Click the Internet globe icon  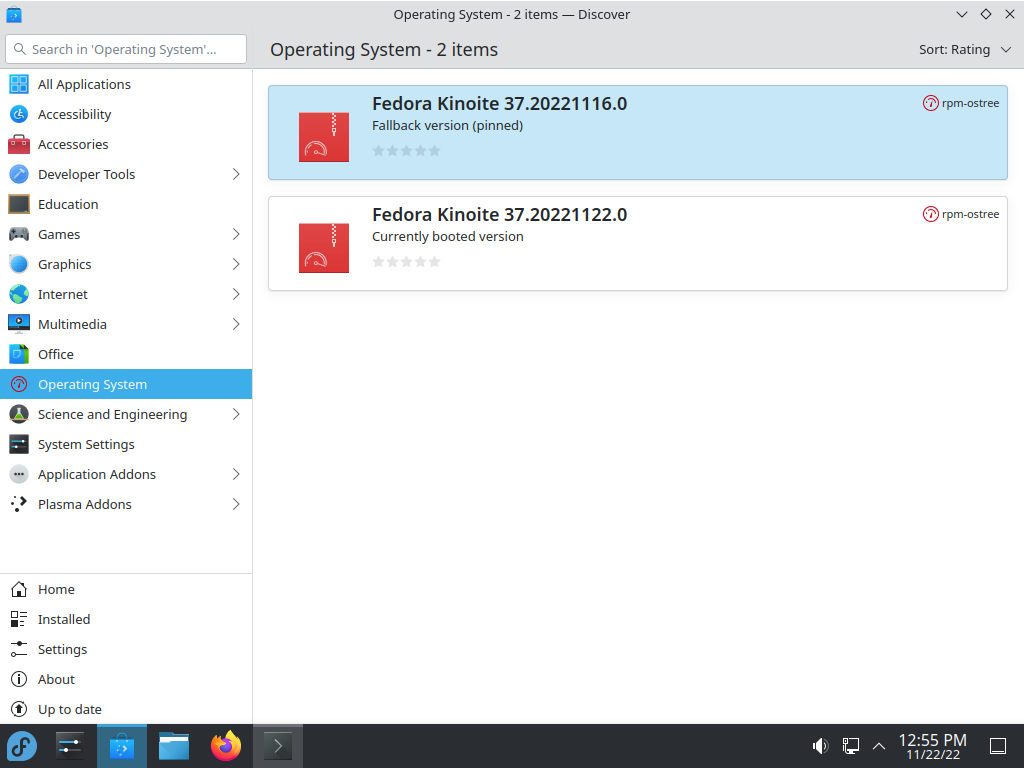tap(19, 295)
